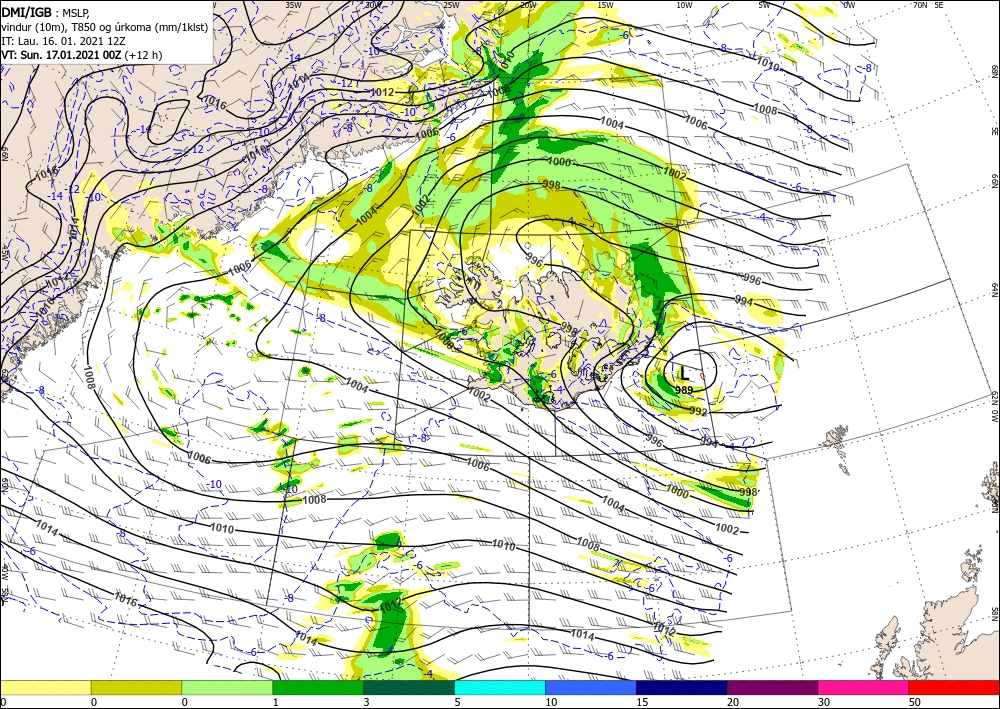
Task: Click the 'VT: Sun. 17.01.2021 00Z' valid time
Action: [61, 55]
